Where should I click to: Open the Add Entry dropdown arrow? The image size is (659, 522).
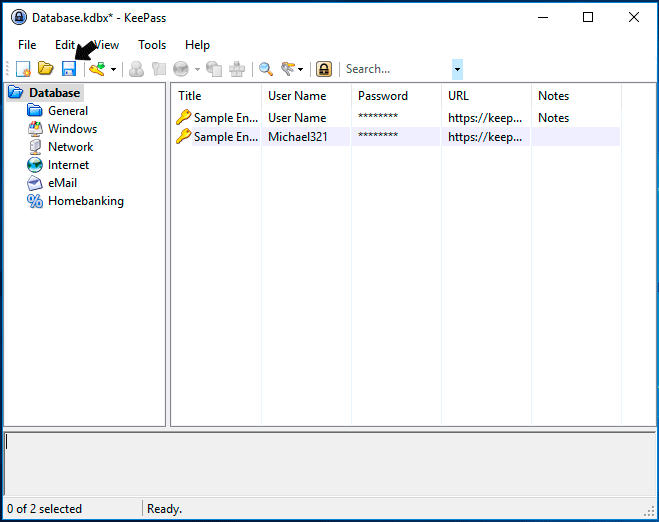[113, 69]
